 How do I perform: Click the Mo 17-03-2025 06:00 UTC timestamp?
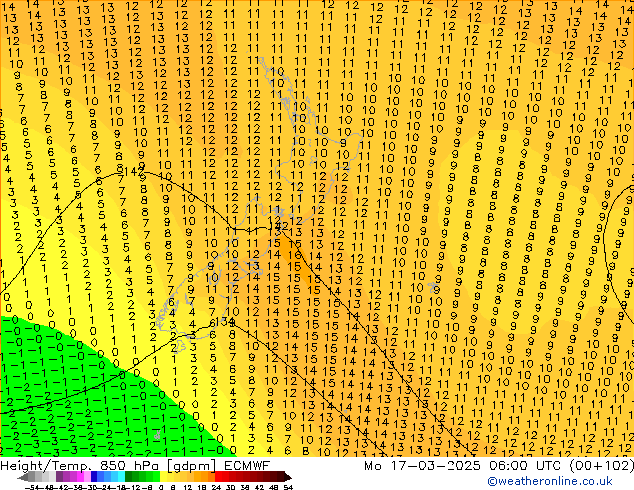499,465
